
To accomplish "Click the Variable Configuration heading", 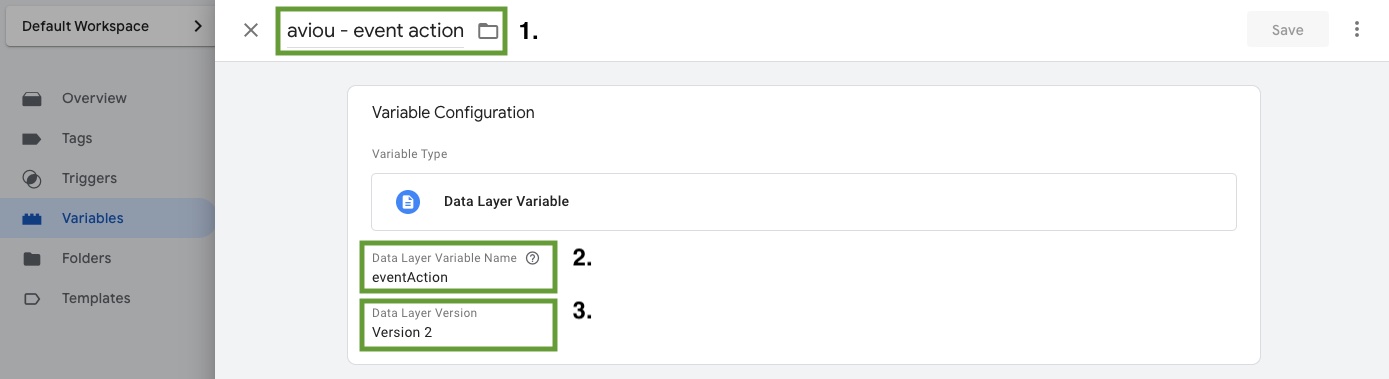I will 453,113.
